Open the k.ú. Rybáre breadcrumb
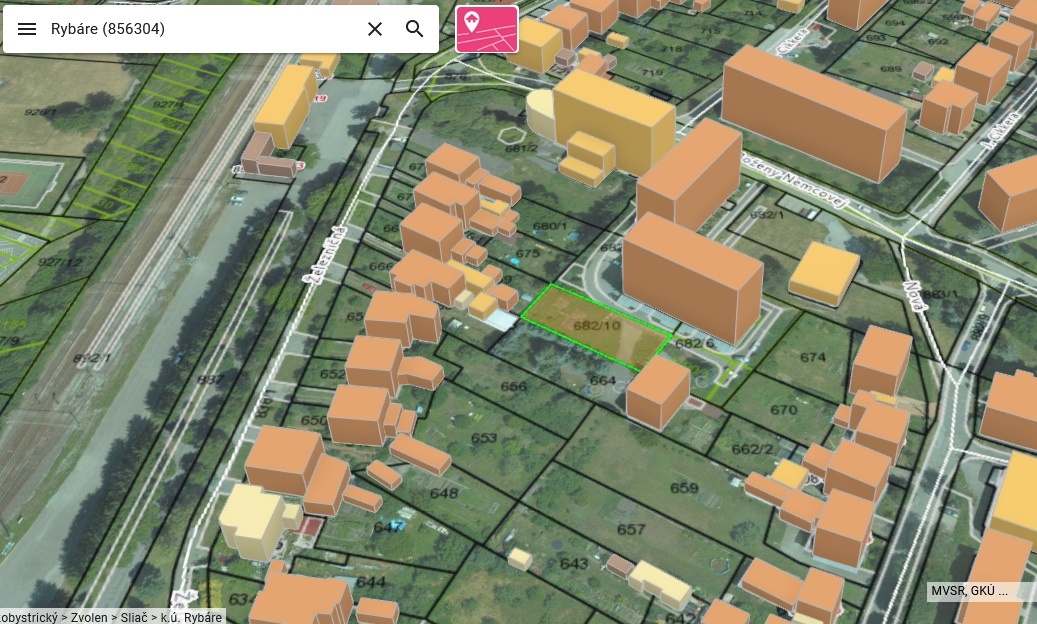This screenshot has width=1037, height=624. [x=191, y=617]
